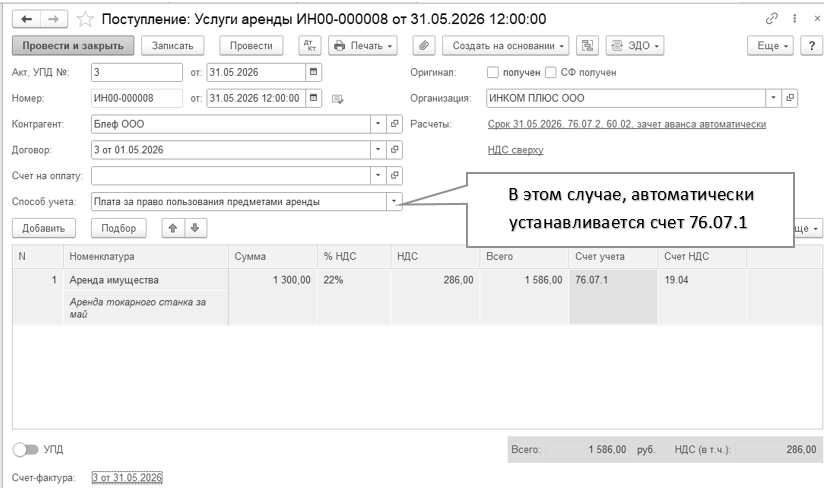Open attached files paperclip icon
The height and width of the screenshot is (504, 834).
423,46
